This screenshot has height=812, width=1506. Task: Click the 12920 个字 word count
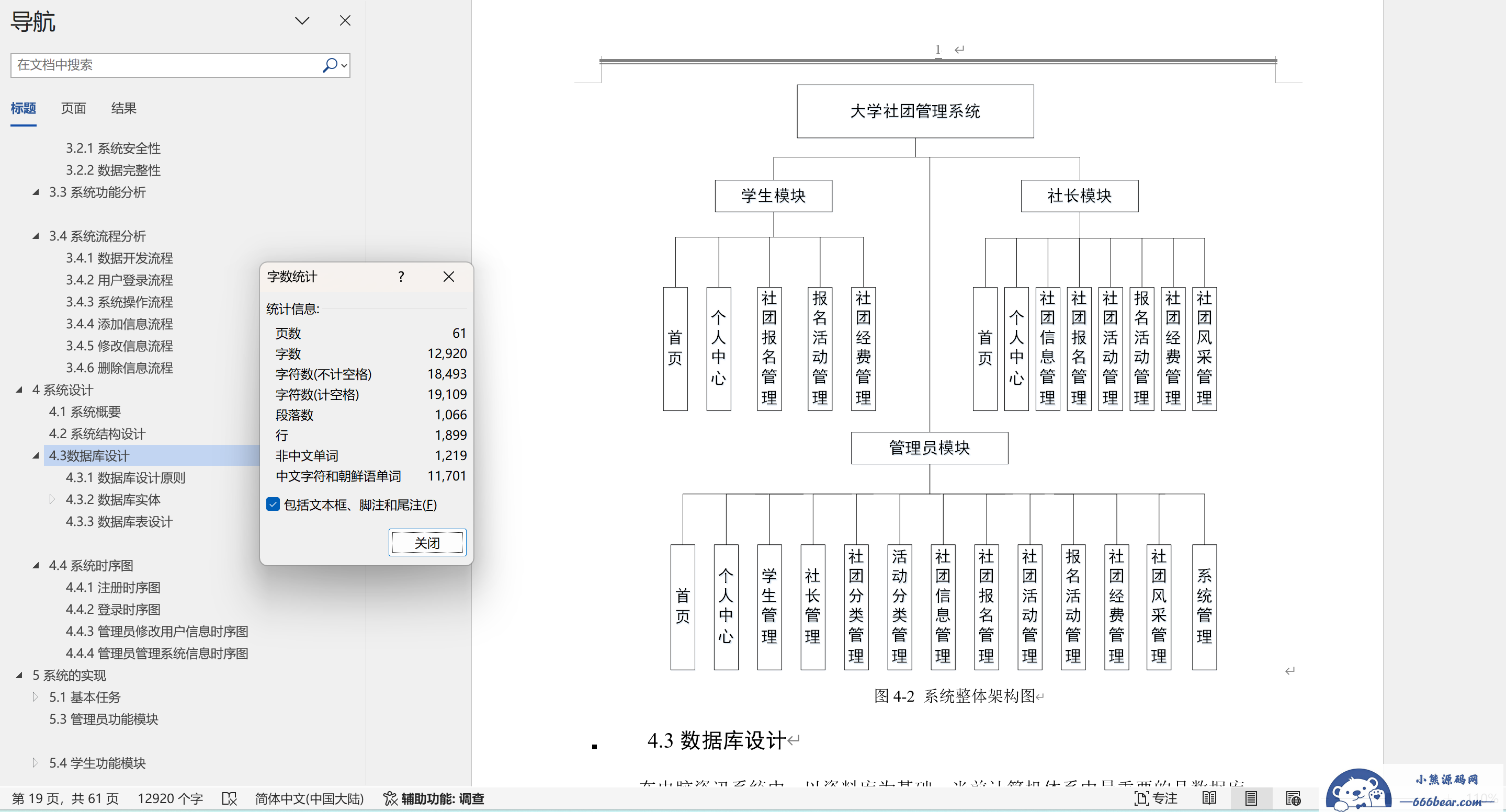(x=170, y=798)
